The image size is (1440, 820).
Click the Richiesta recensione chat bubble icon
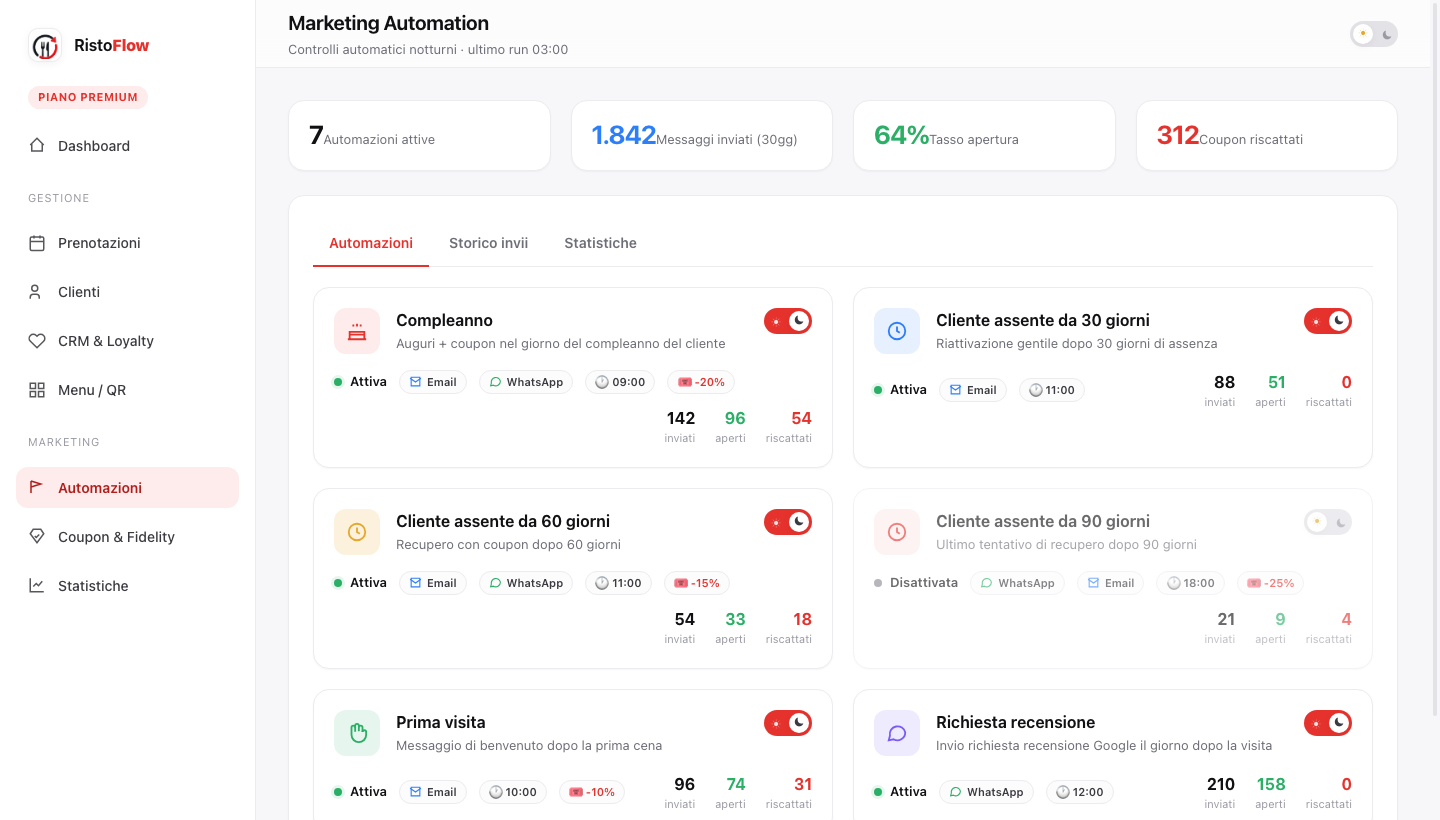tap(897, 733)
